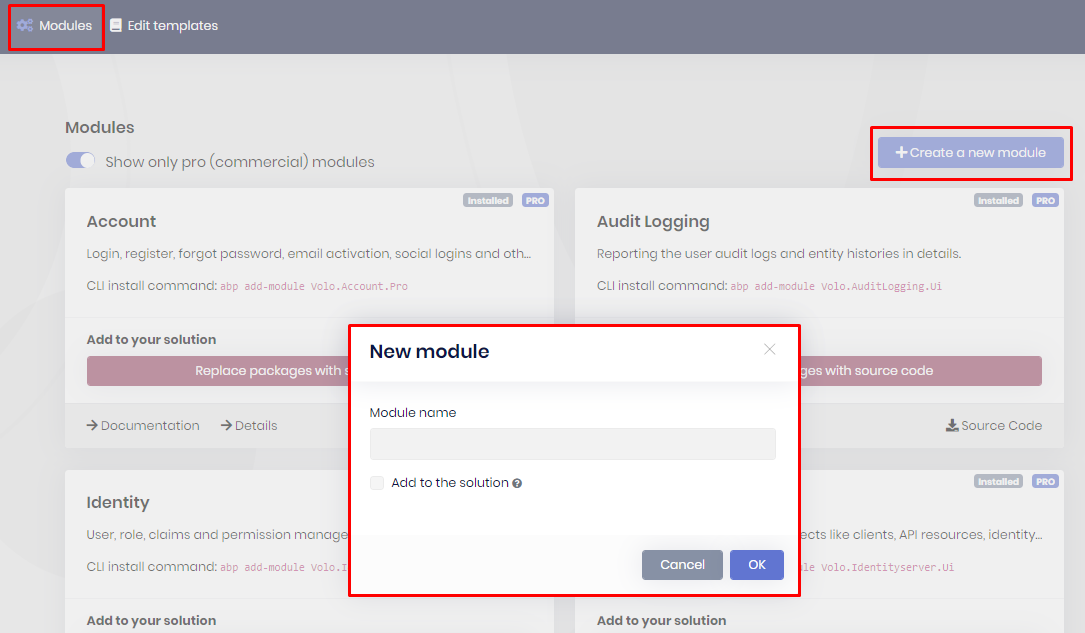Select the Modules tab
The width and height of the screenshot is (1085, 633).
56,26
